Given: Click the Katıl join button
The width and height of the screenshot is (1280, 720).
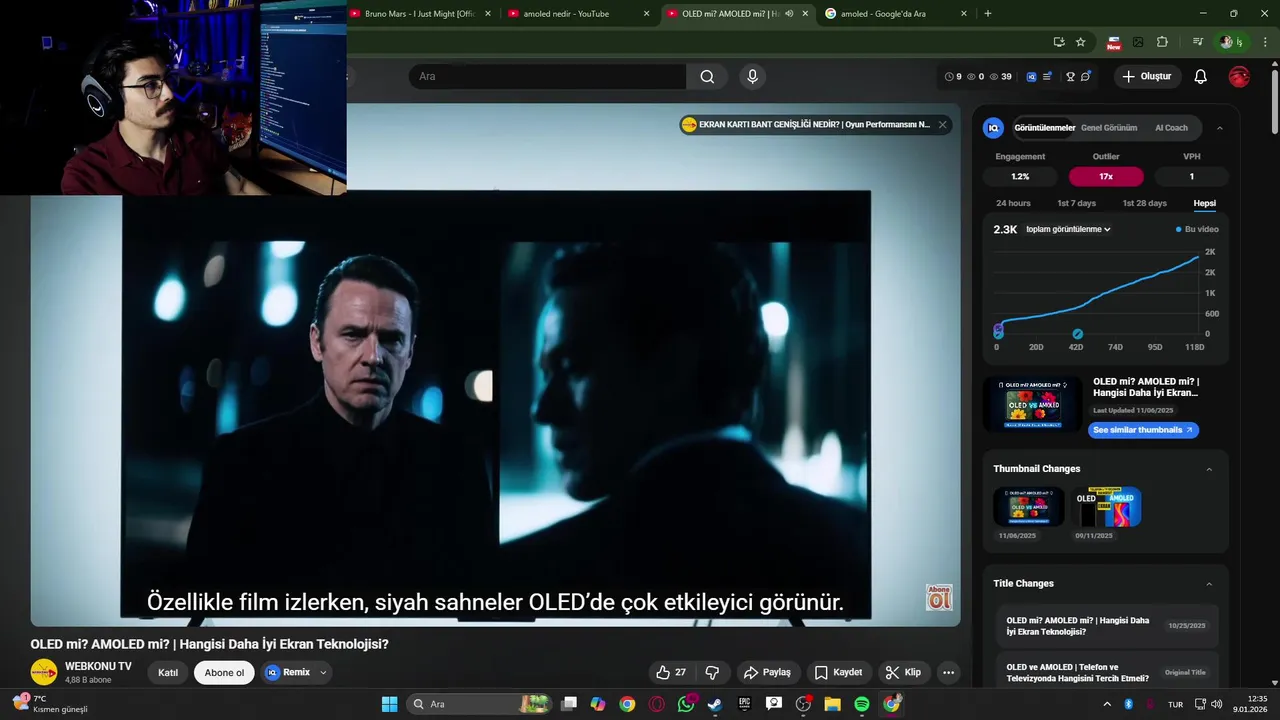Looking at the screenshot, I should pyautogui.click(x=168, y=673).
